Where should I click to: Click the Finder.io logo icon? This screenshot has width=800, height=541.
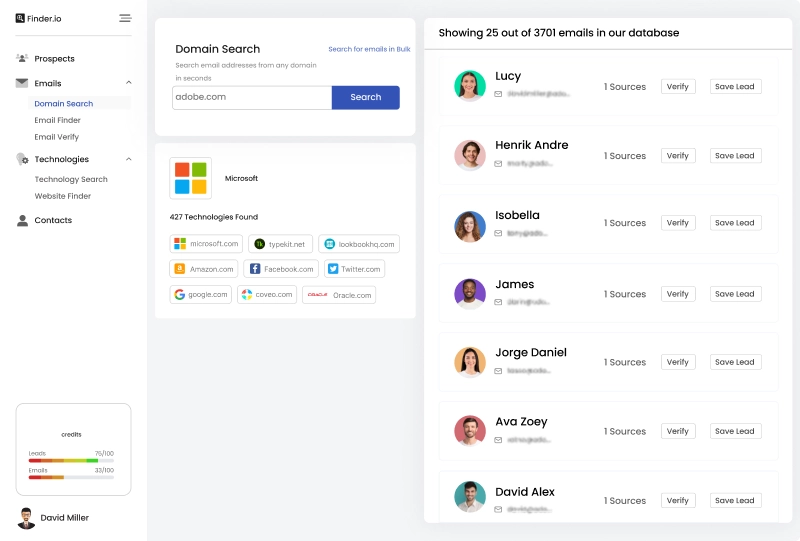click(20, 18)
